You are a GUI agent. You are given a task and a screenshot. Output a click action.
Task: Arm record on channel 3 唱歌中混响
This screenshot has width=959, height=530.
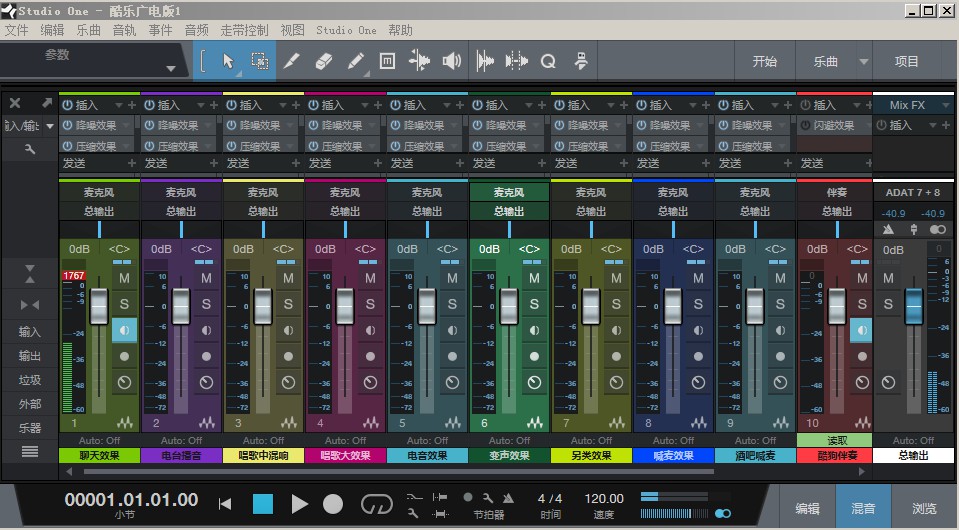[288, 355]
